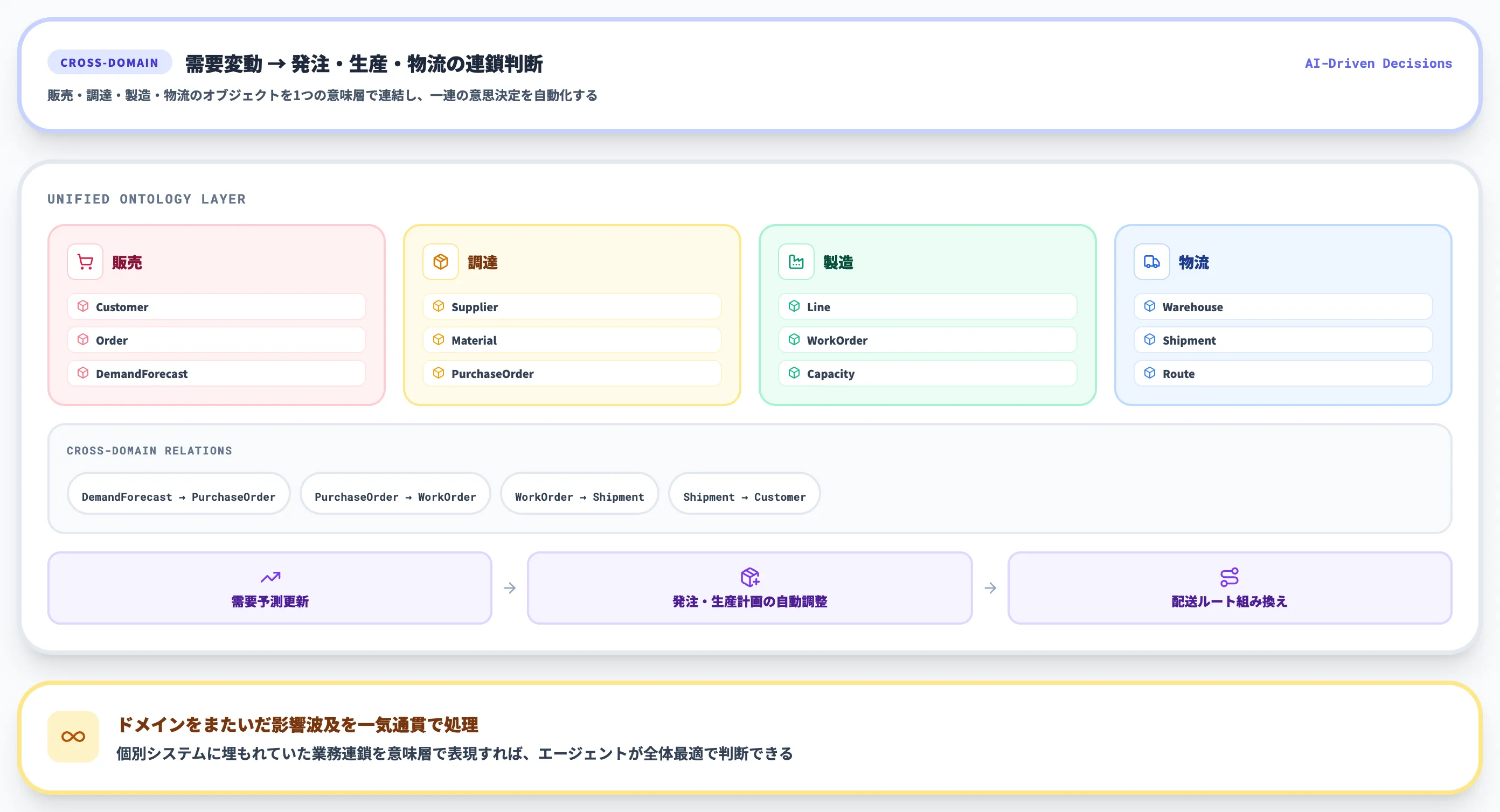Click the cube icon next to PurchaseOrder
Viewport: 1500px width, 812px height.
(x=439, y=373)
